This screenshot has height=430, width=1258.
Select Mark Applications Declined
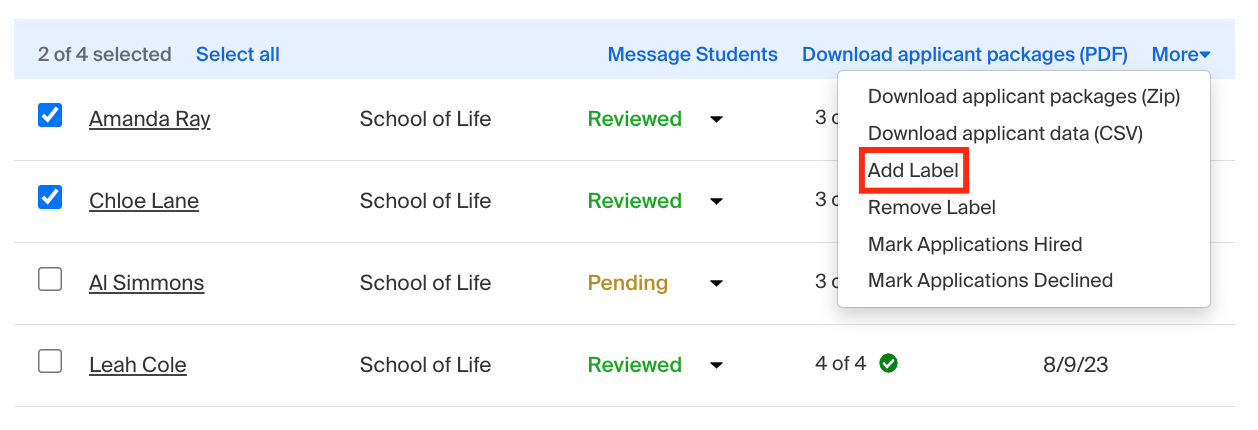[990, 281]
